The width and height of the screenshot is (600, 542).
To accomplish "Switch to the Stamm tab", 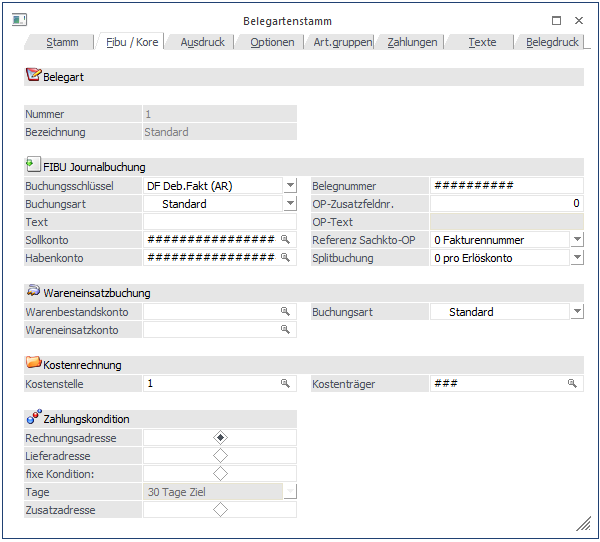I will 62,42.
